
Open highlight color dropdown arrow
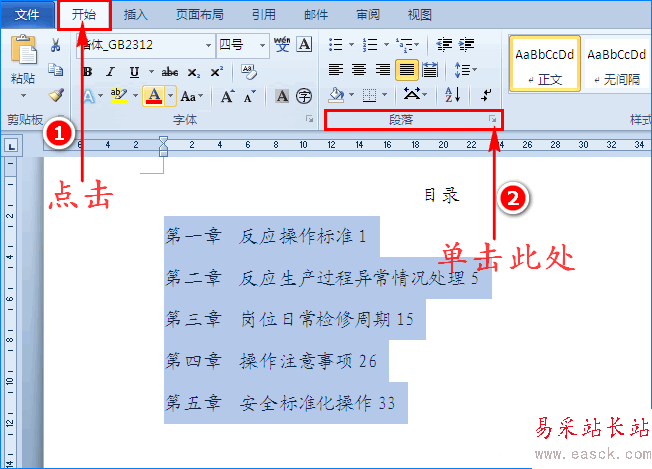tap(135, 96)
